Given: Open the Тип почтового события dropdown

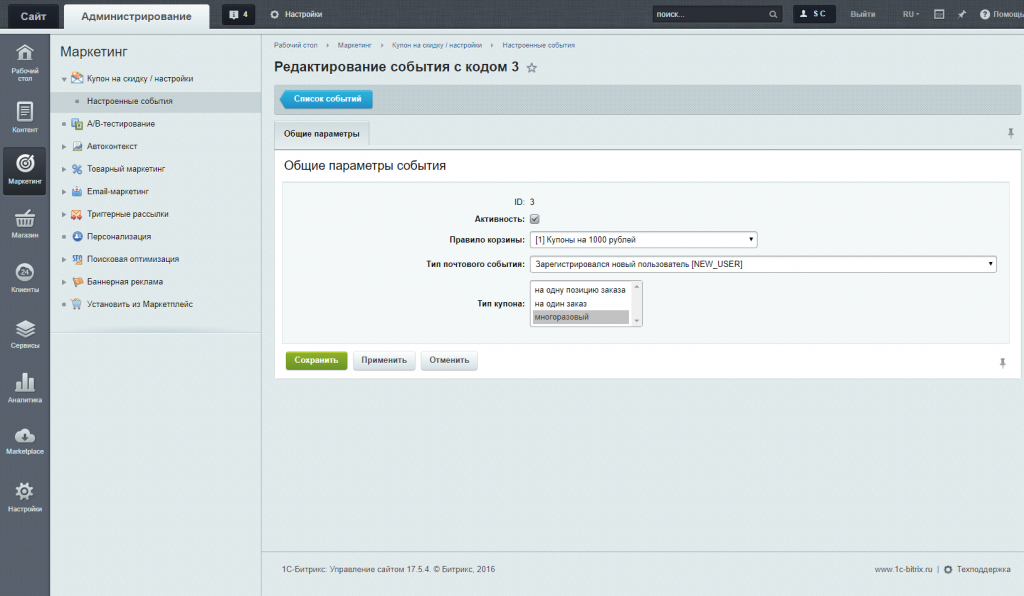Looking at the screenshot, I should tap(763, 264).
